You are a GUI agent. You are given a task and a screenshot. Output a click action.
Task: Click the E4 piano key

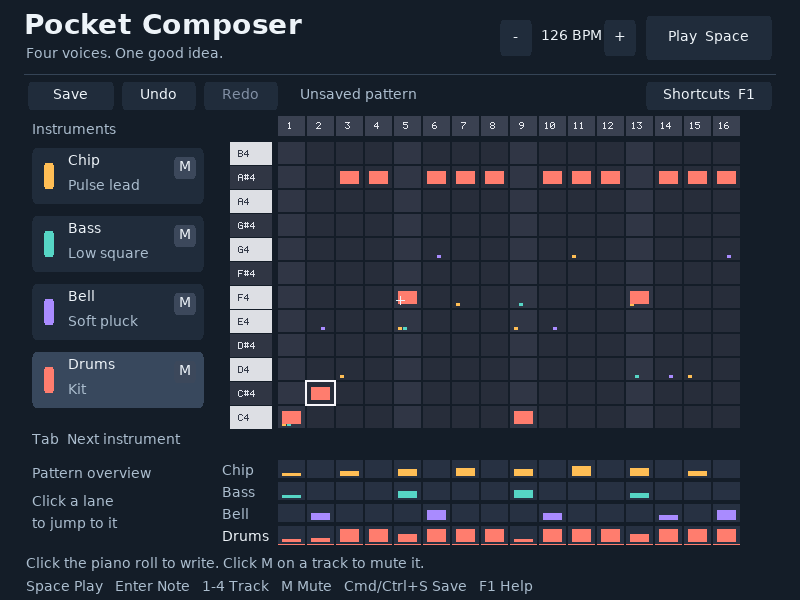[x=251, y=321]
